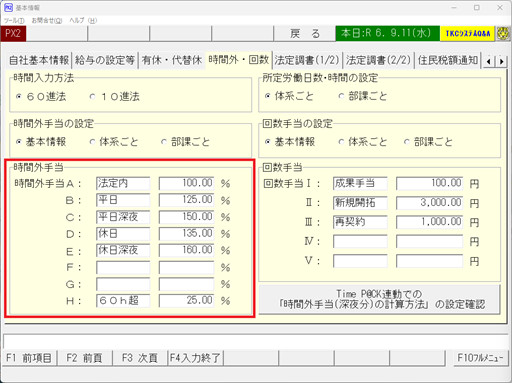Open the ヘルプ menu
Screen dimensions: 512x383
83,20
